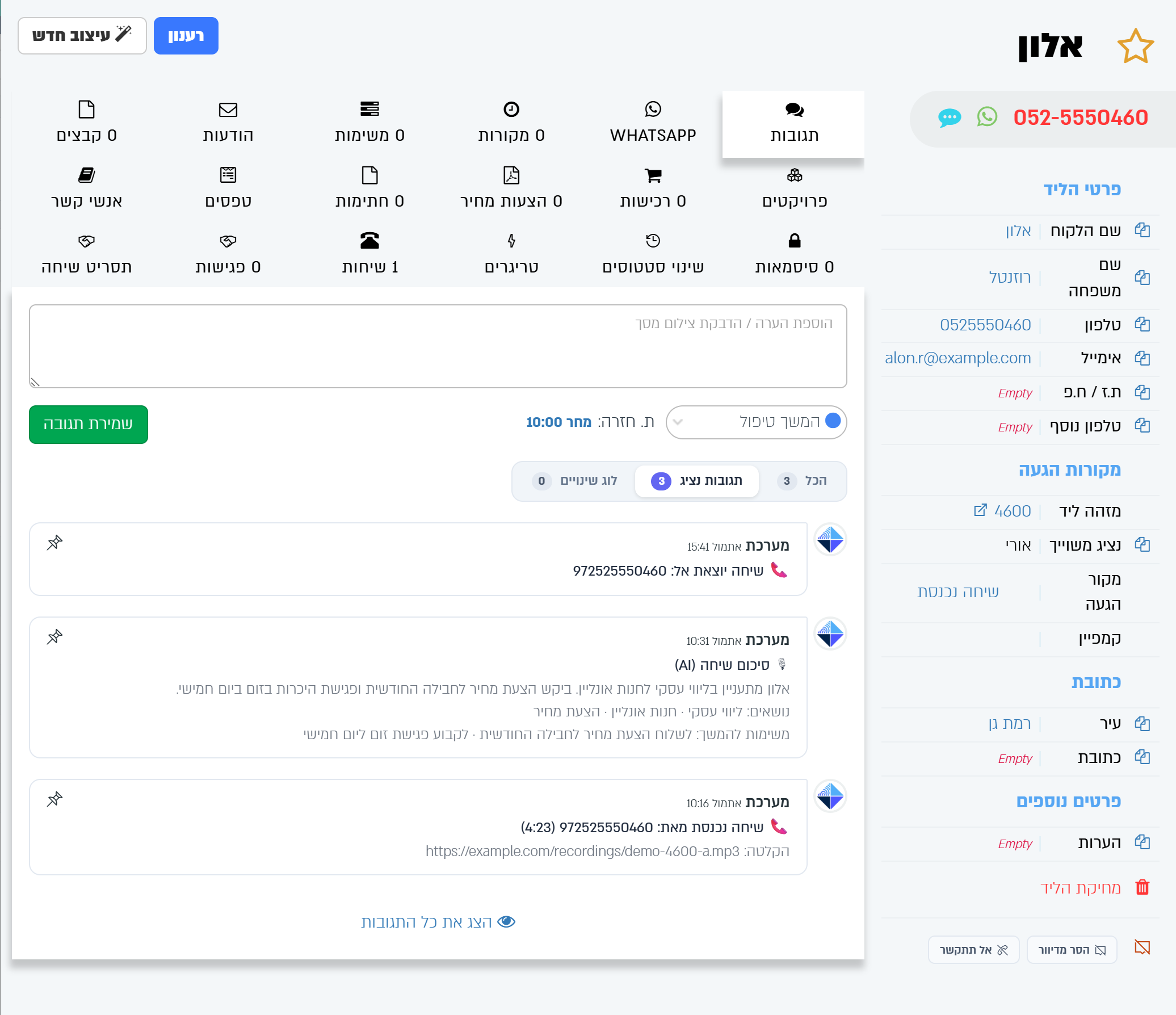This screenshot has width=1176, height=1015.
Task: Call the phone number 052-5550460
Action: point(1080,118)
